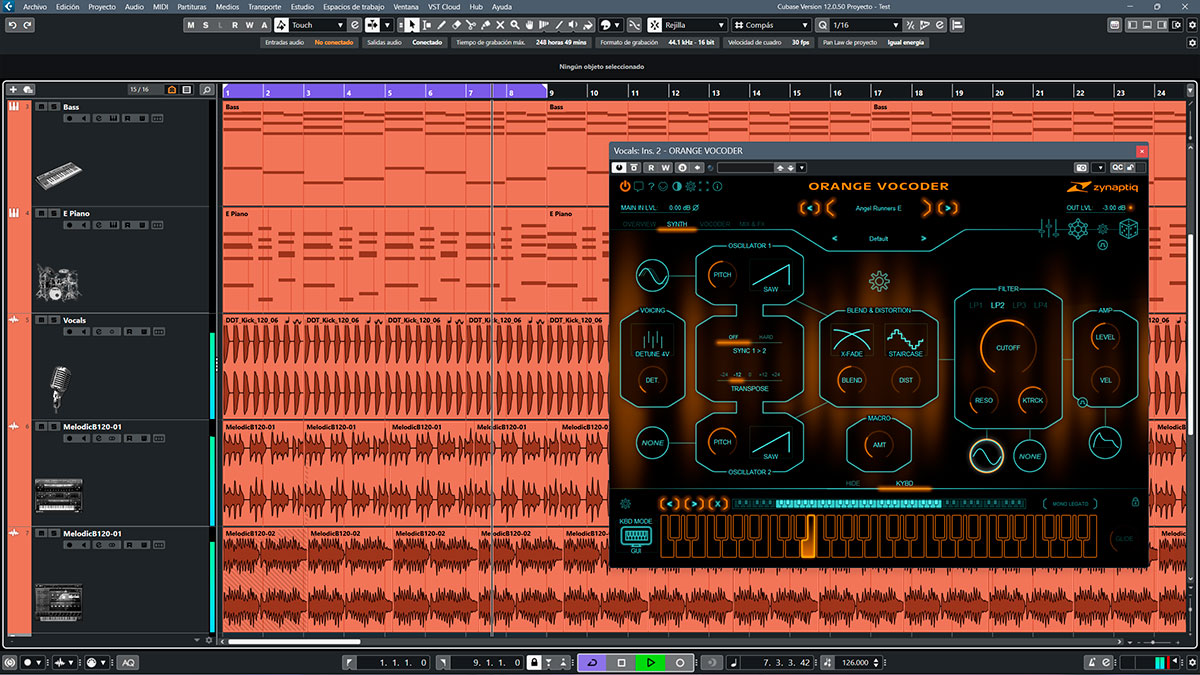The width and height of the screenshot is (1200, 675).
Task: Click the Undo arrow in the toolbar
Action: coord(13,25)
